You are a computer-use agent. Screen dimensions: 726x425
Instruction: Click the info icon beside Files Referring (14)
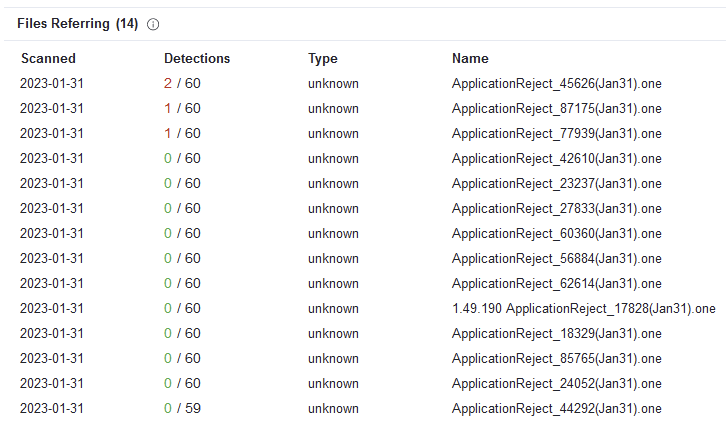click(x=153, y=23)
